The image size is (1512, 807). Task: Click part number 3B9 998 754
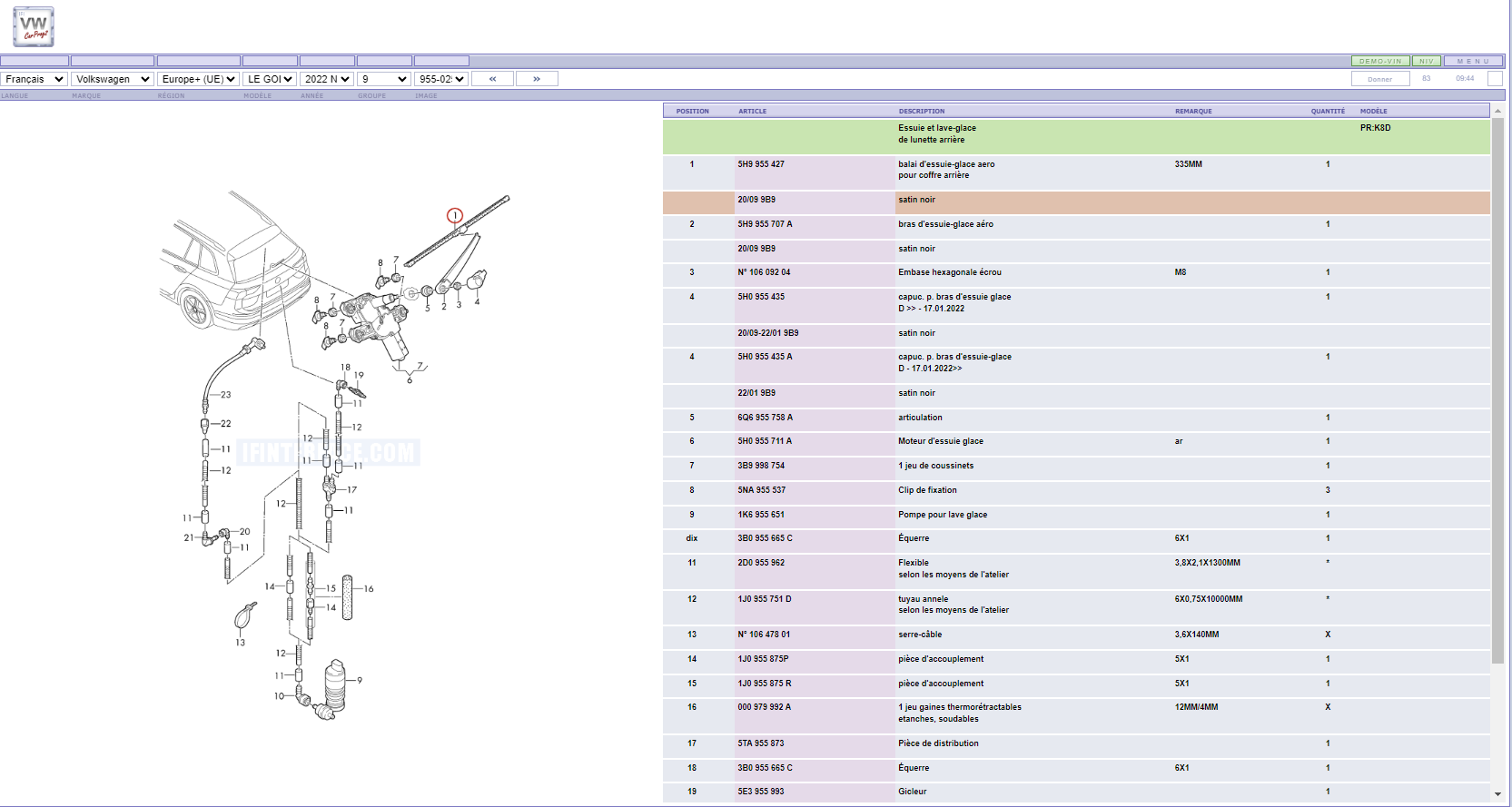point(761,466)
